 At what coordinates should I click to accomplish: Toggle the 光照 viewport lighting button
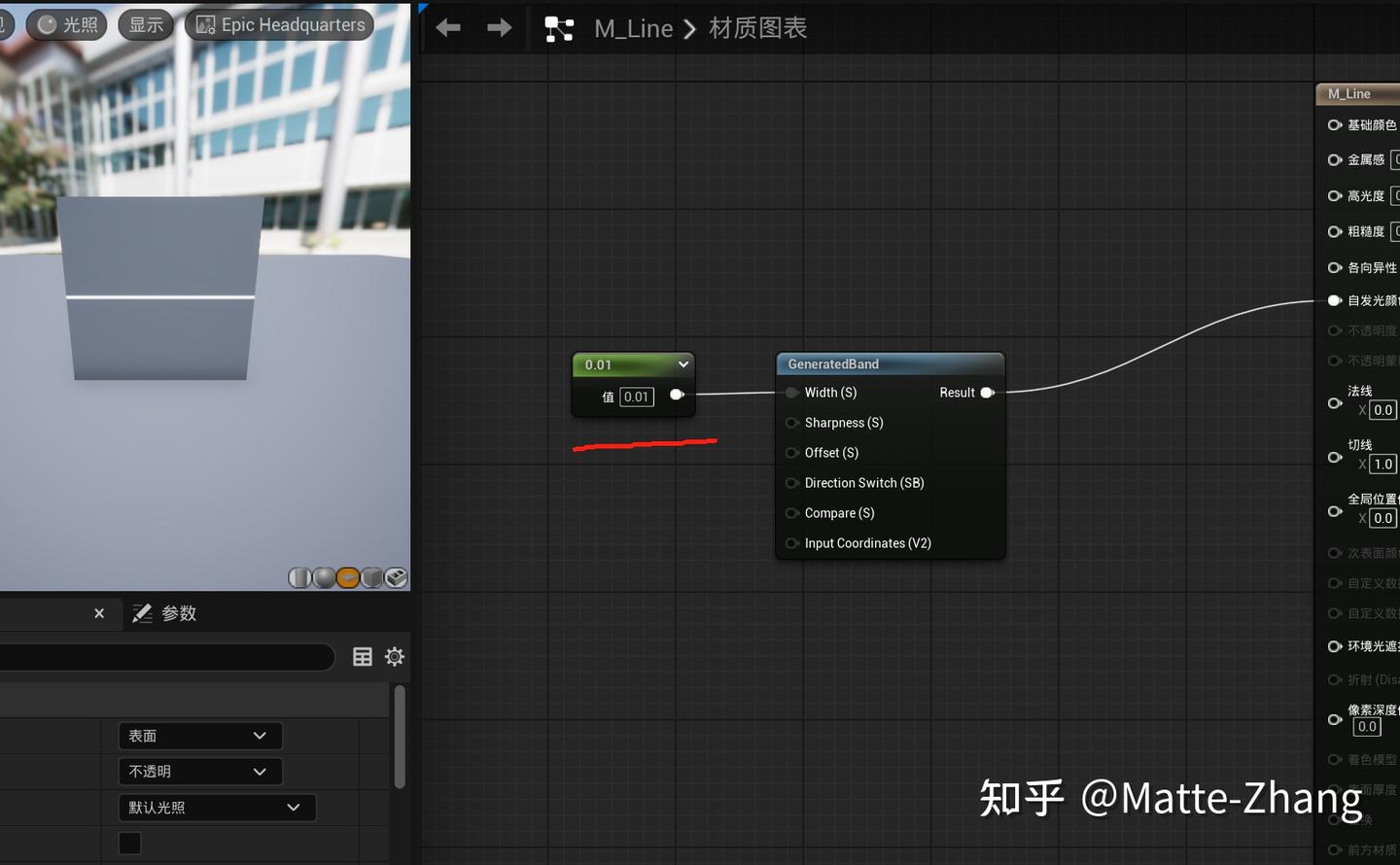(x=66, y=24)
